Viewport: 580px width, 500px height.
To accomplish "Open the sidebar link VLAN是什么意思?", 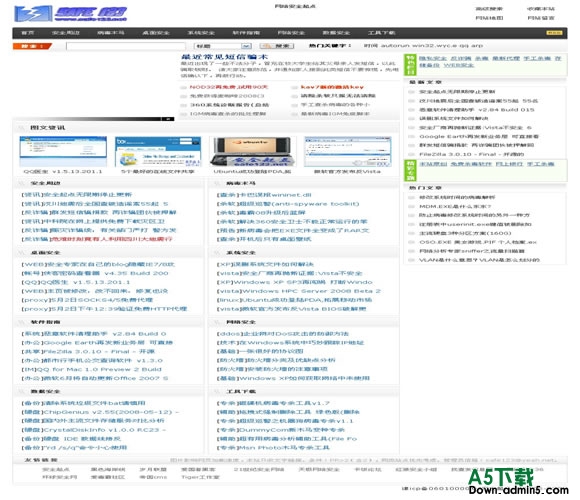I will tap(479, 260).
